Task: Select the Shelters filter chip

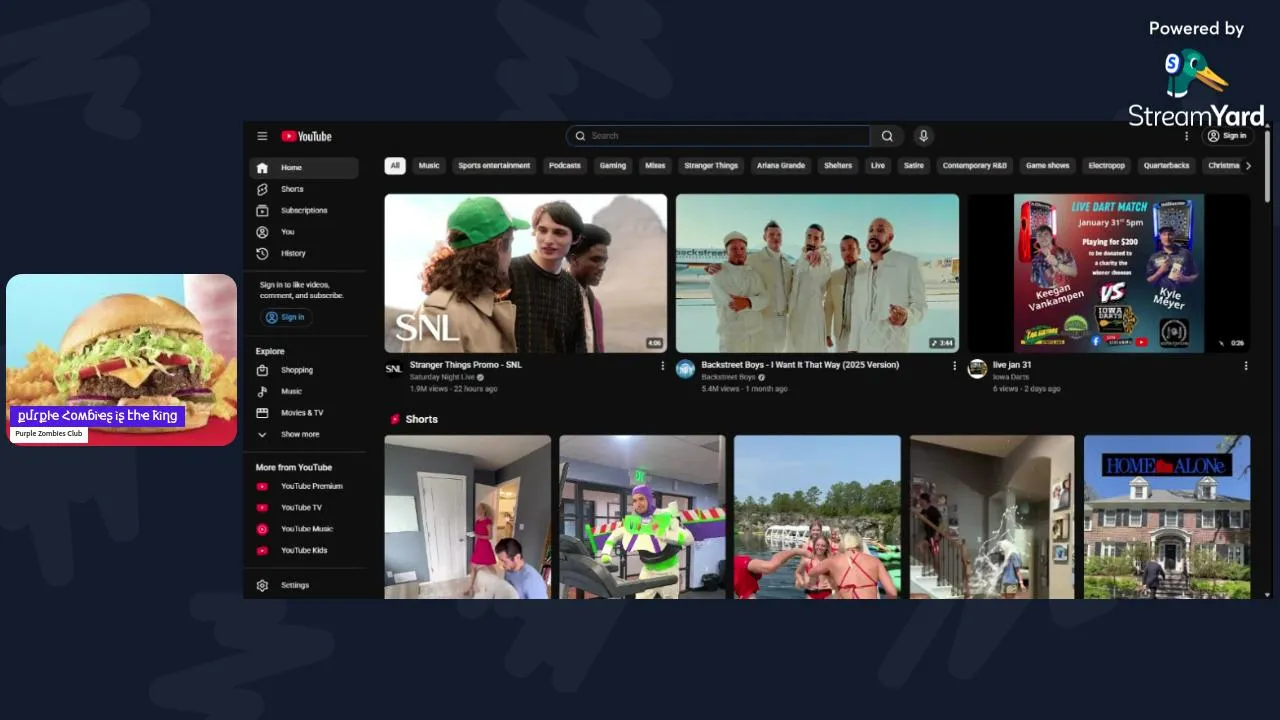Action: pyautogui.click(x=838, y=166)
